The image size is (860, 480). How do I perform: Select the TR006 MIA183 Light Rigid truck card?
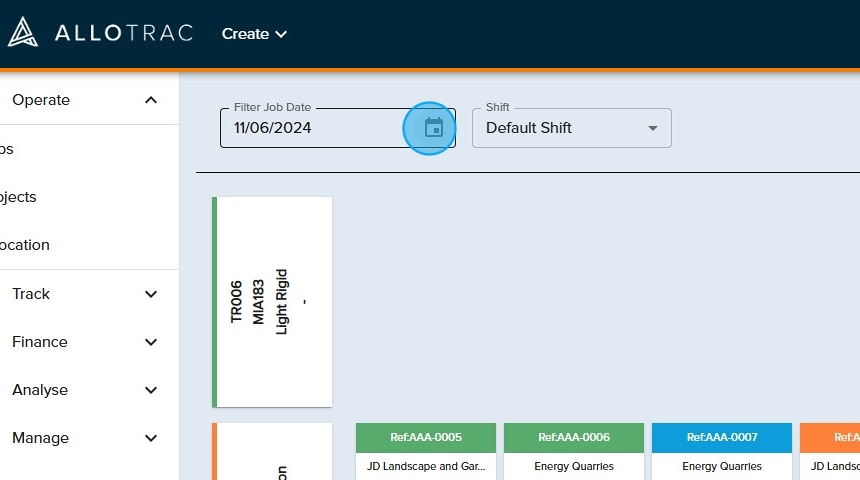coord(273,302)
